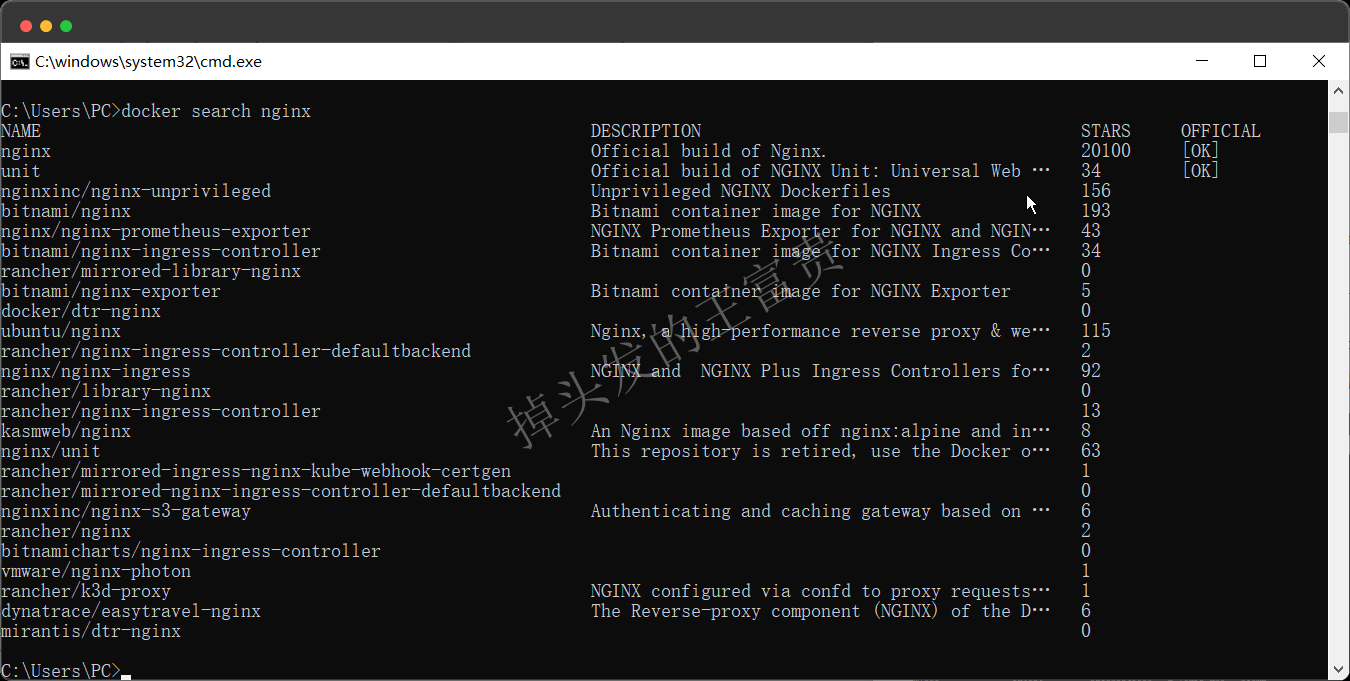Click vmware/nginx-photon entry

[x=96, y=571]
